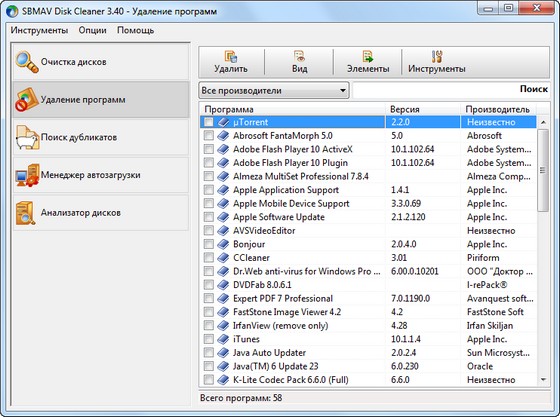
Task: Check the box next to CCleaner
Action: point(209,258)
